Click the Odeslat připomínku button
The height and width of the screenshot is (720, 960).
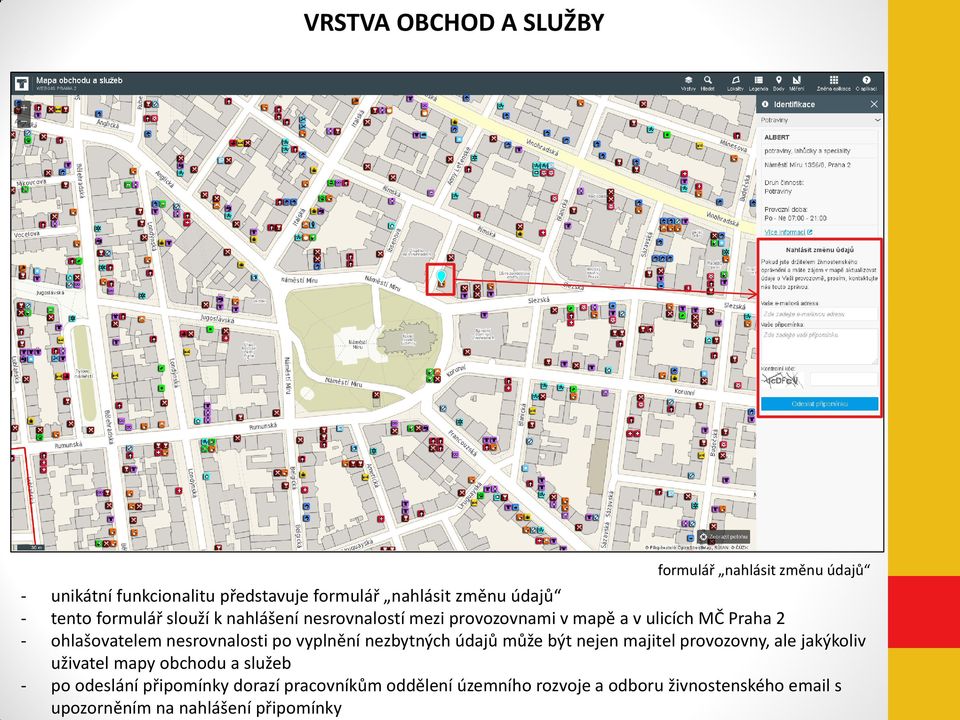[819, 403]
